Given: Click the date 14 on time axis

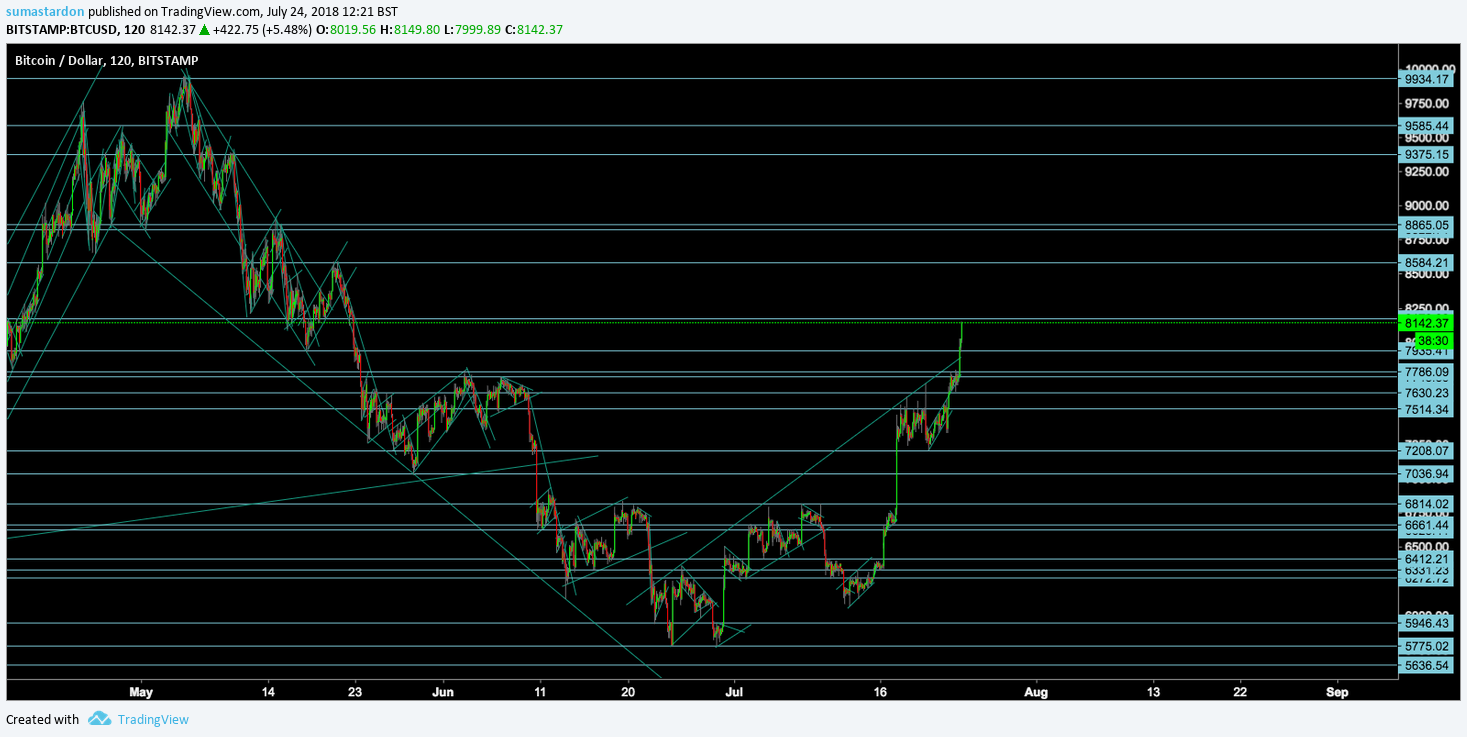Looking at the screenshot, I should click(268, 691).
